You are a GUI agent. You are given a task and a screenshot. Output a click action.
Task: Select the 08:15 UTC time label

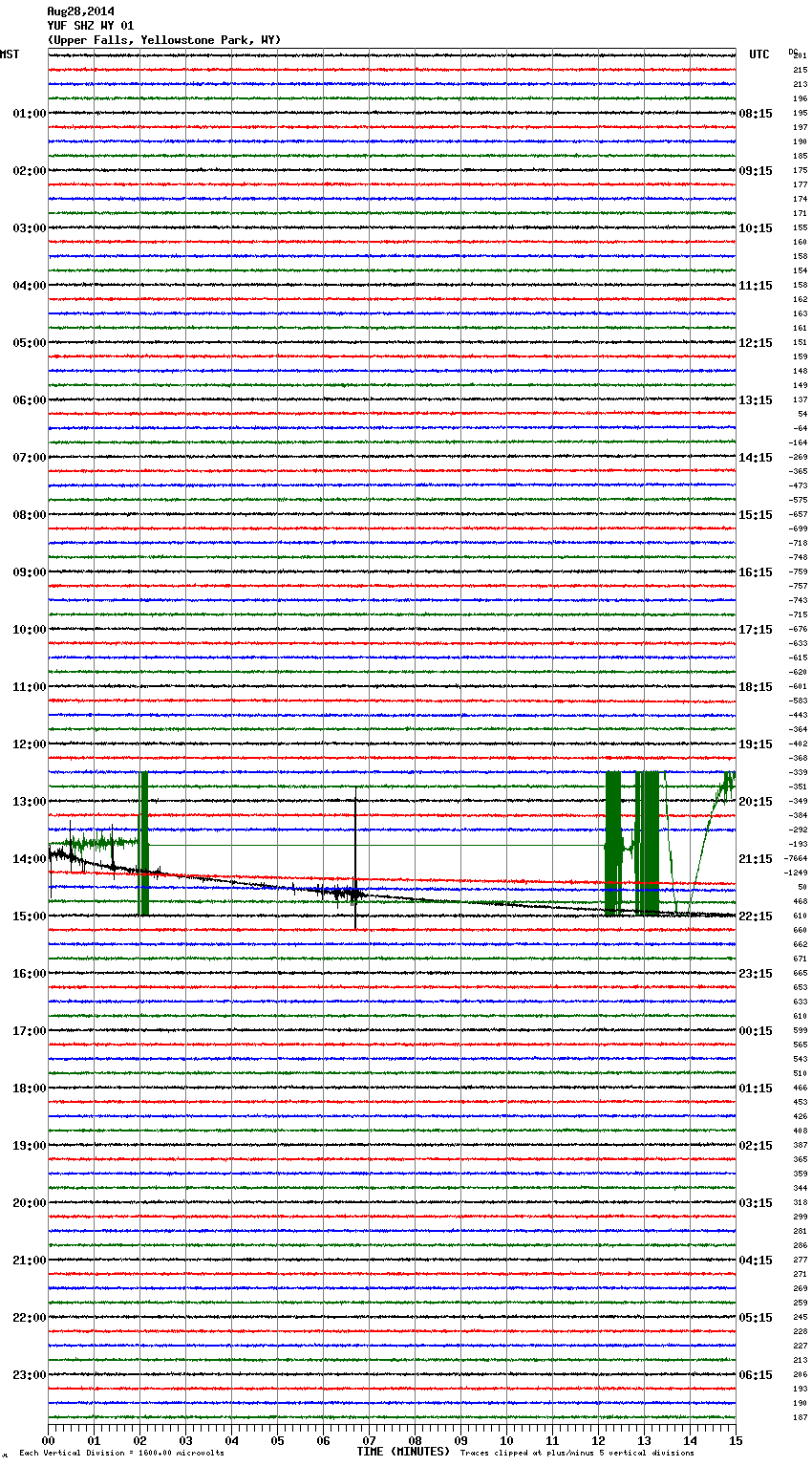point(756,114)
